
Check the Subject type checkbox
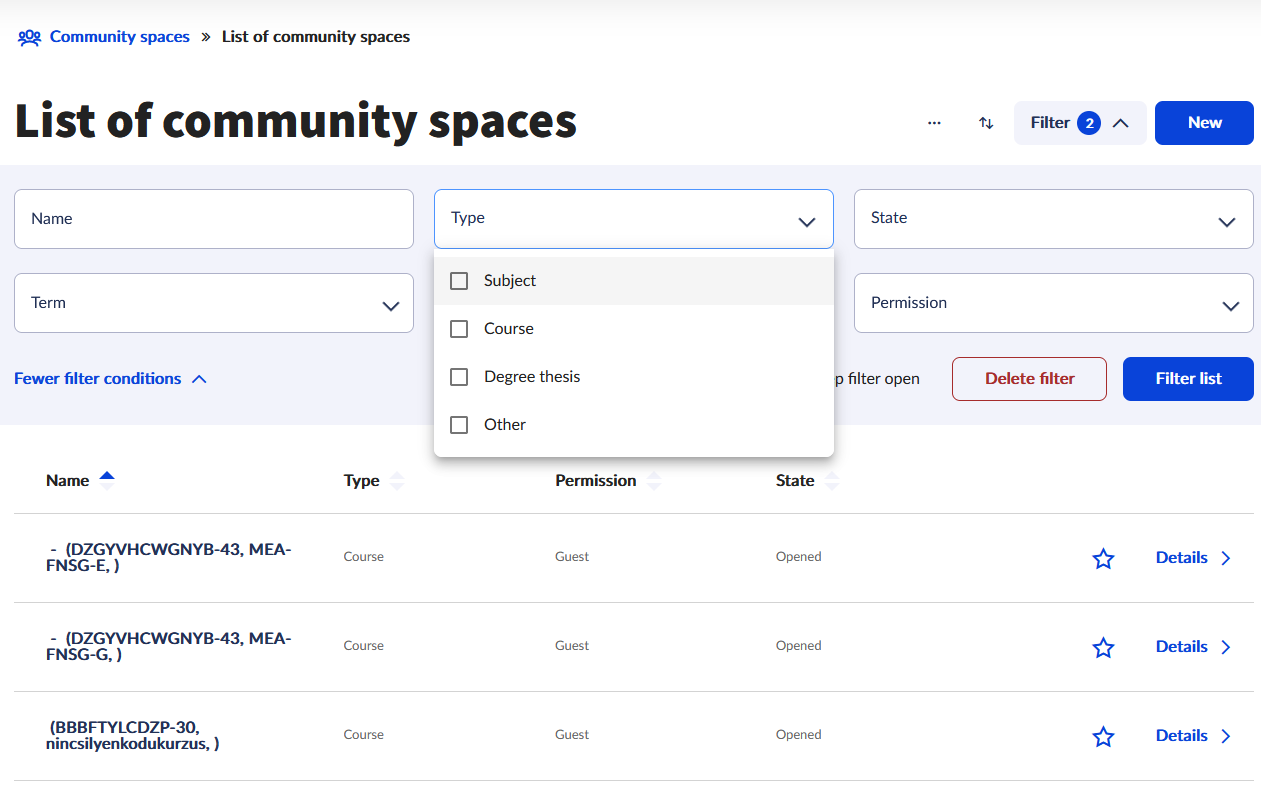tap(459, 281)
